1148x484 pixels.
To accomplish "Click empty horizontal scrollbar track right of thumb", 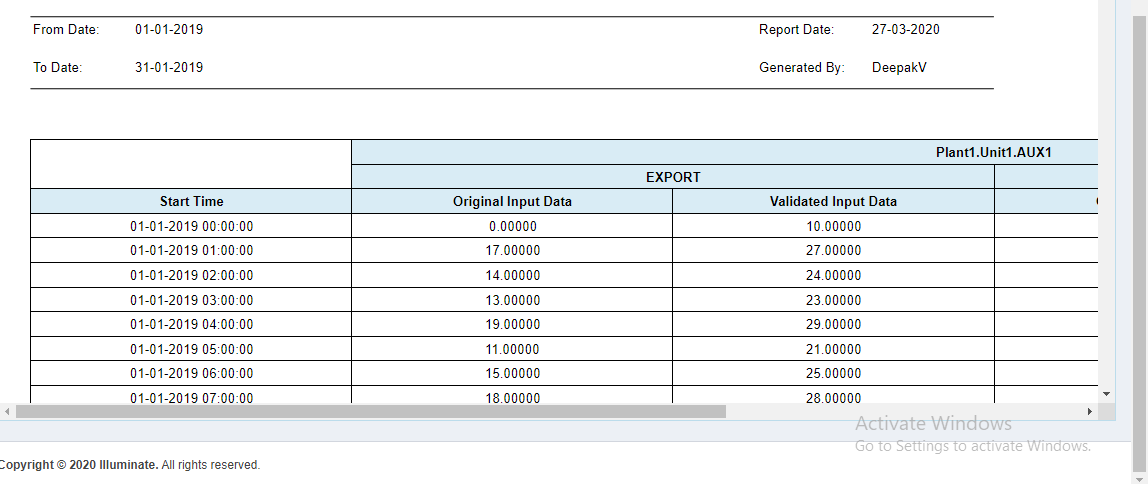I will 900,411.
